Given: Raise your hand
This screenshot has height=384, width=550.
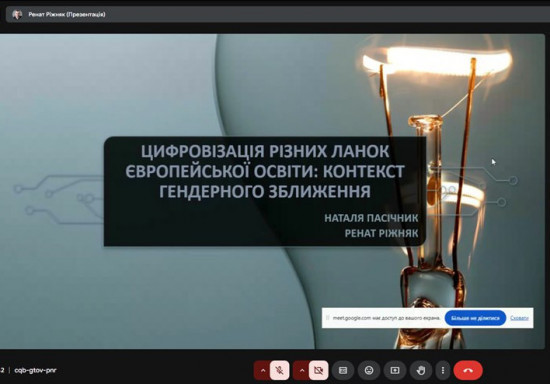Looking at the screenshot, I should [x=421, y=370].
